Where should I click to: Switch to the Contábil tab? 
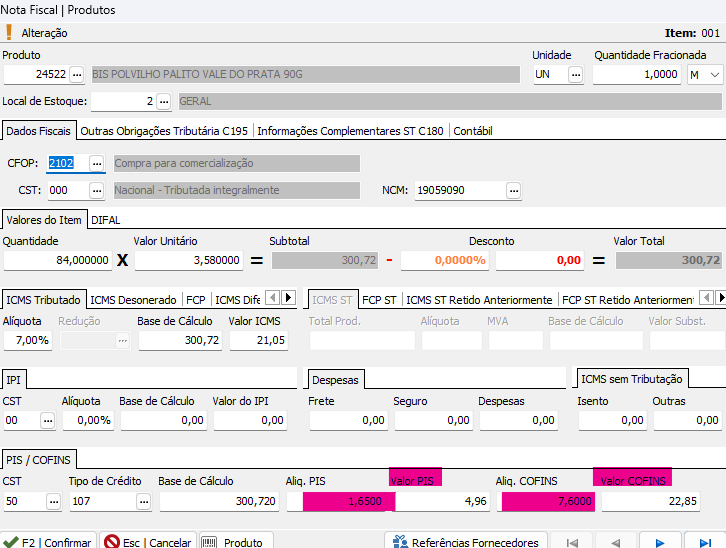coord(471,131)
